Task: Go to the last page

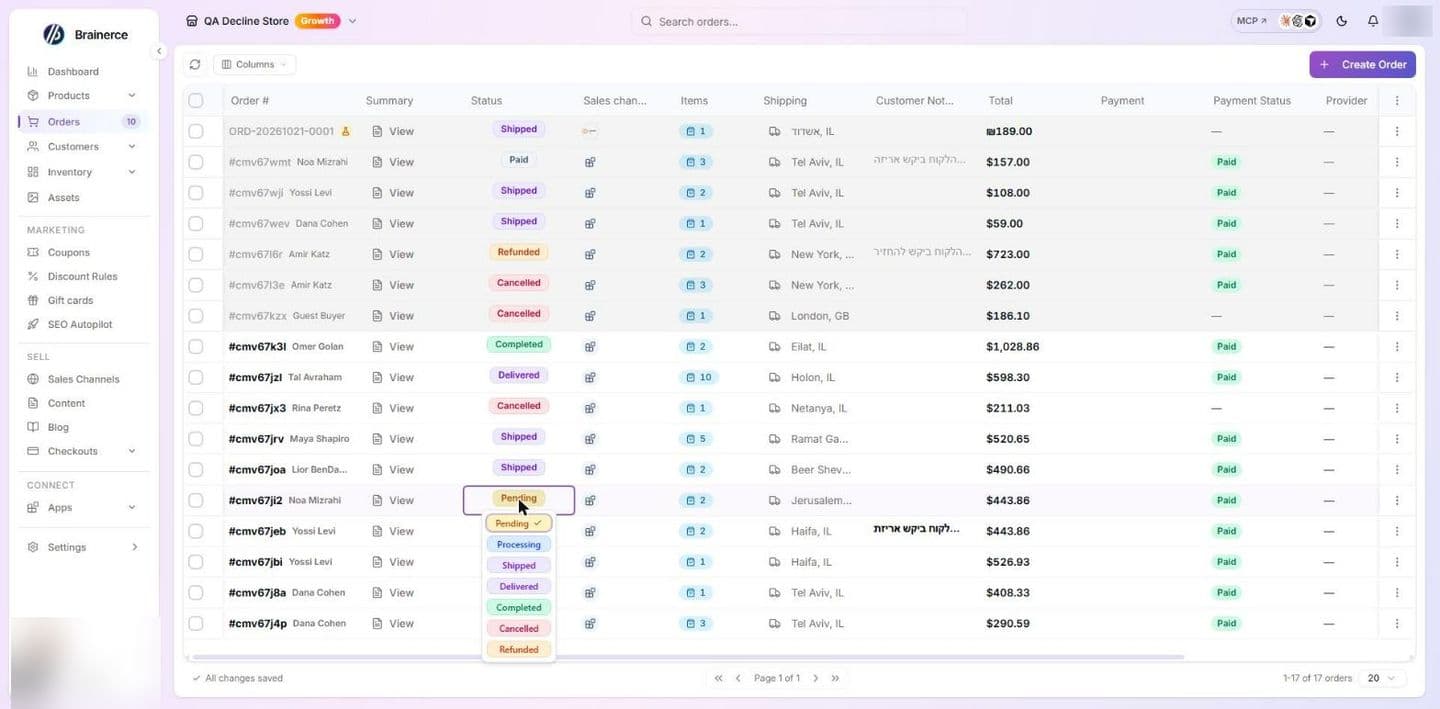Action: (x=836, y=678)
